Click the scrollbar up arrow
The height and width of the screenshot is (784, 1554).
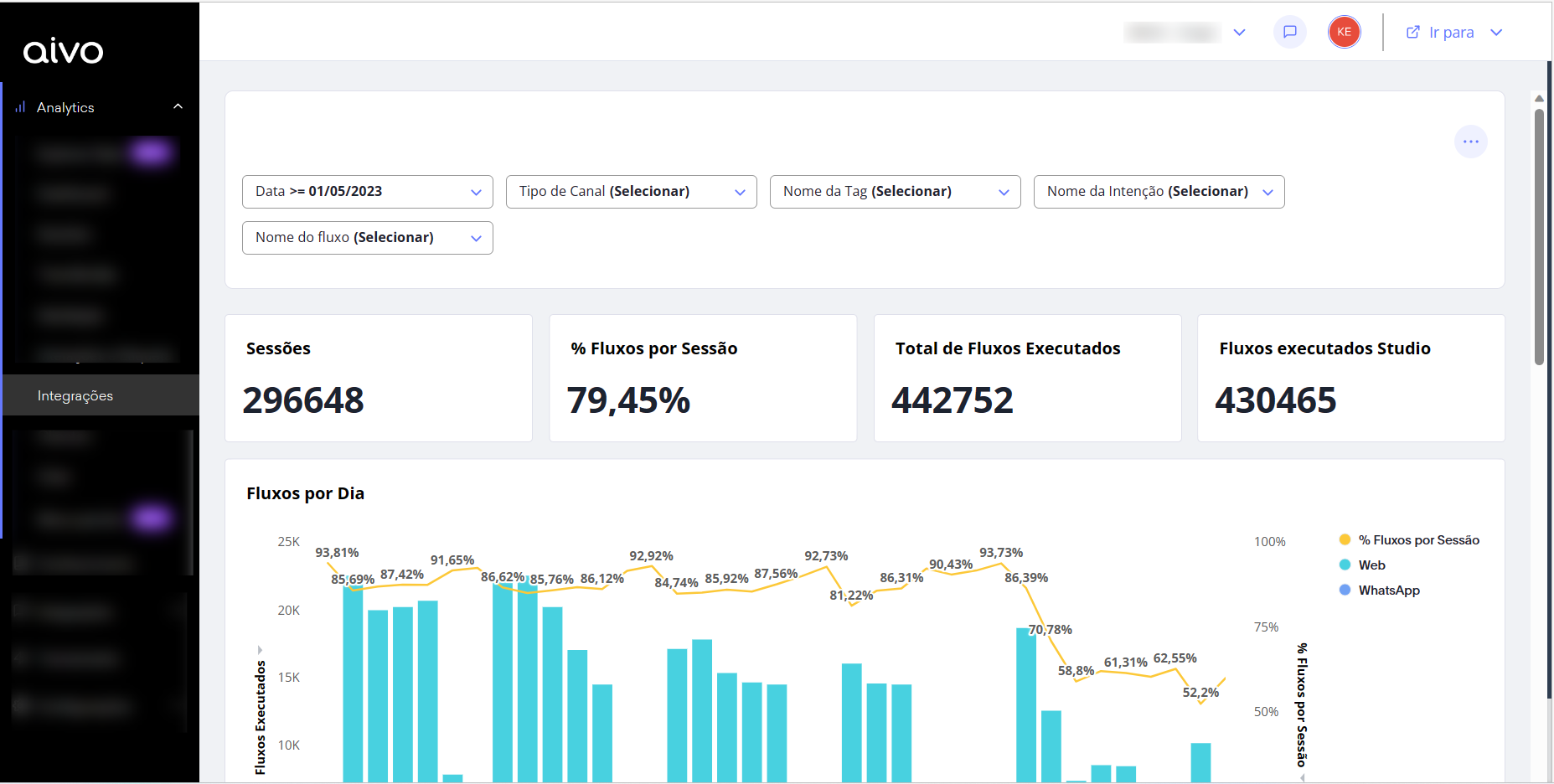(1539, 99)
